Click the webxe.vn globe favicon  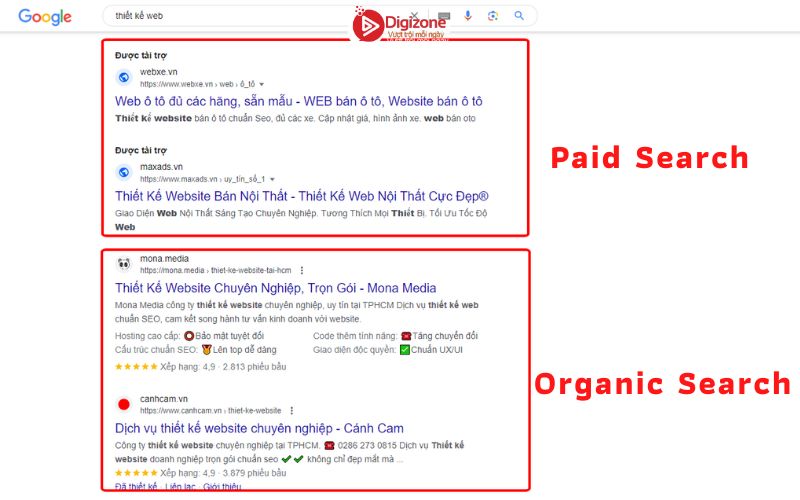coord(124,77)
